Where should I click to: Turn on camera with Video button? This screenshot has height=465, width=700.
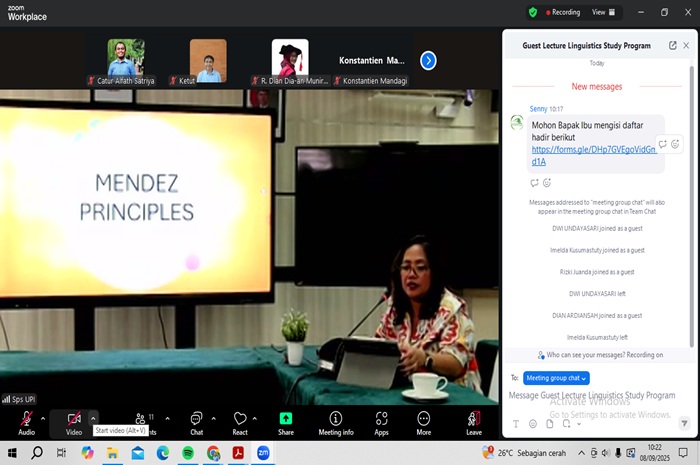73,419
